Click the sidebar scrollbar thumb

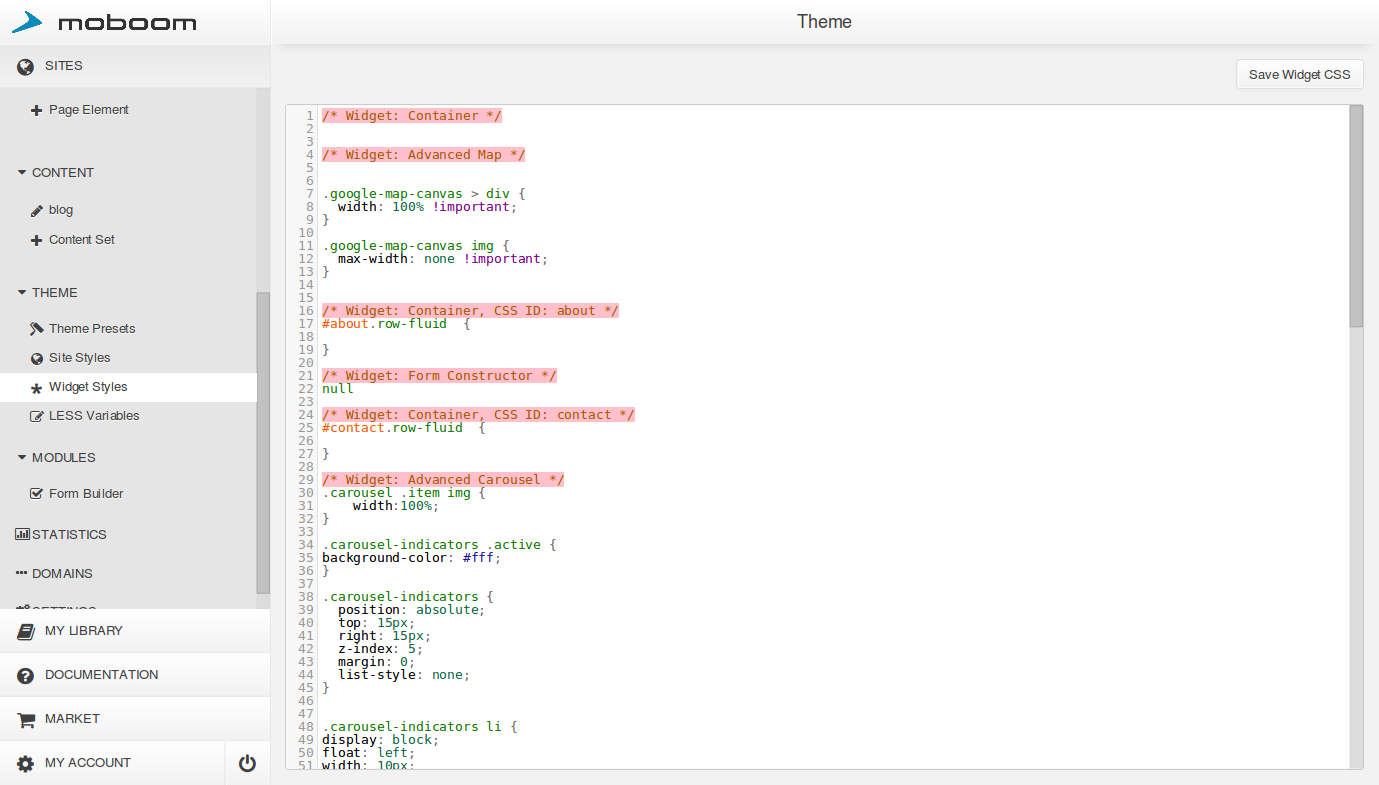[263, 440]
